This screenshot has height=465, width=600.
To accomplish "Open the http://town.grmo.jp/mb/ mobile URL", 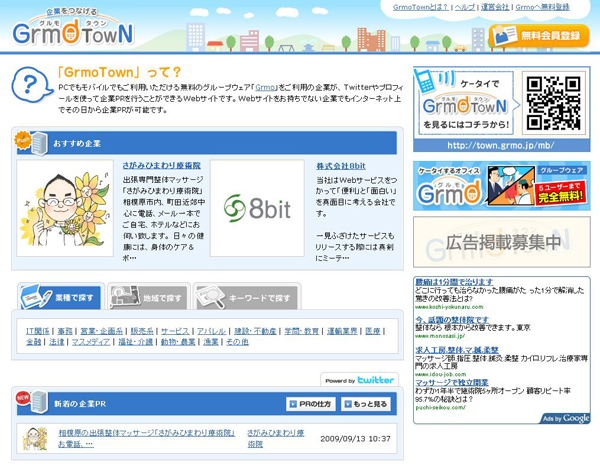I will click(x=501, y=145).
